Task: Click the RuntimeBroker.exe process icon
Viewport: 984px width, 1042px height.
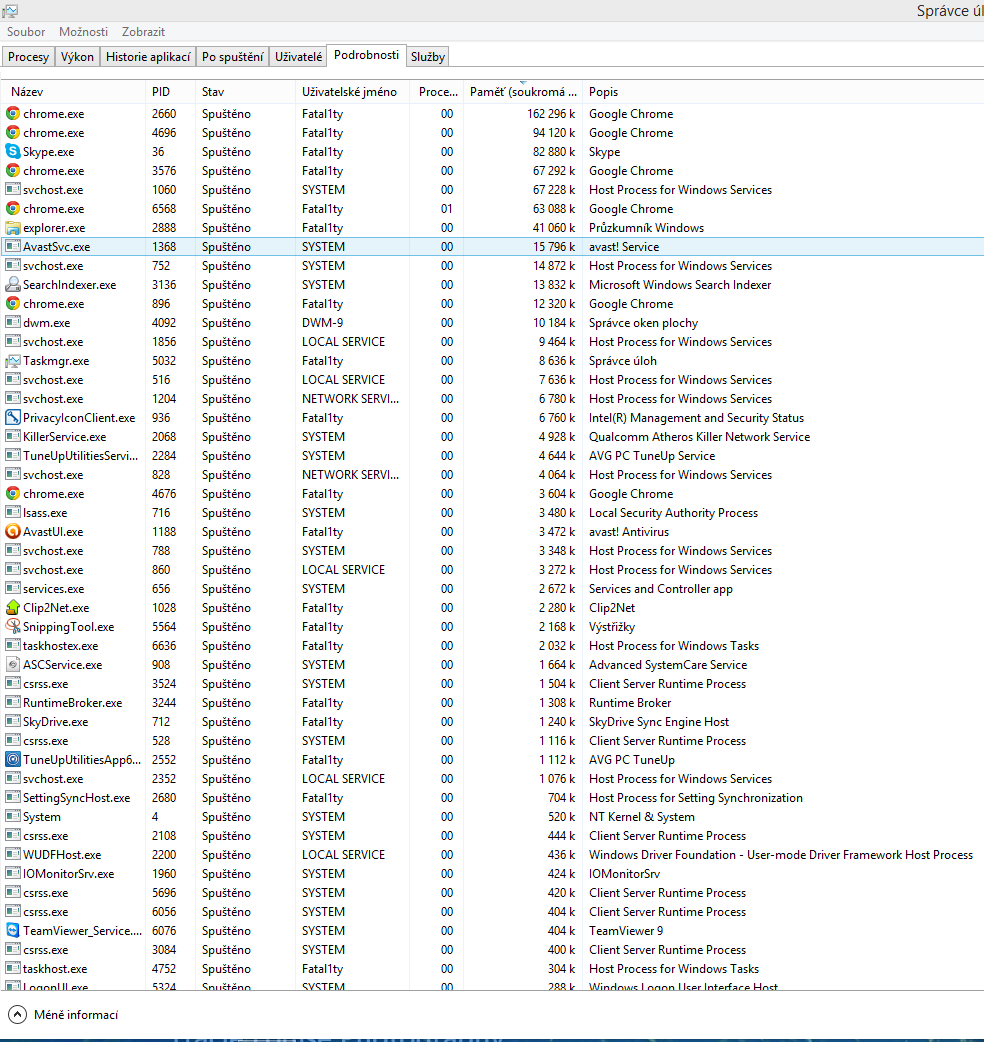Action: 13,702
